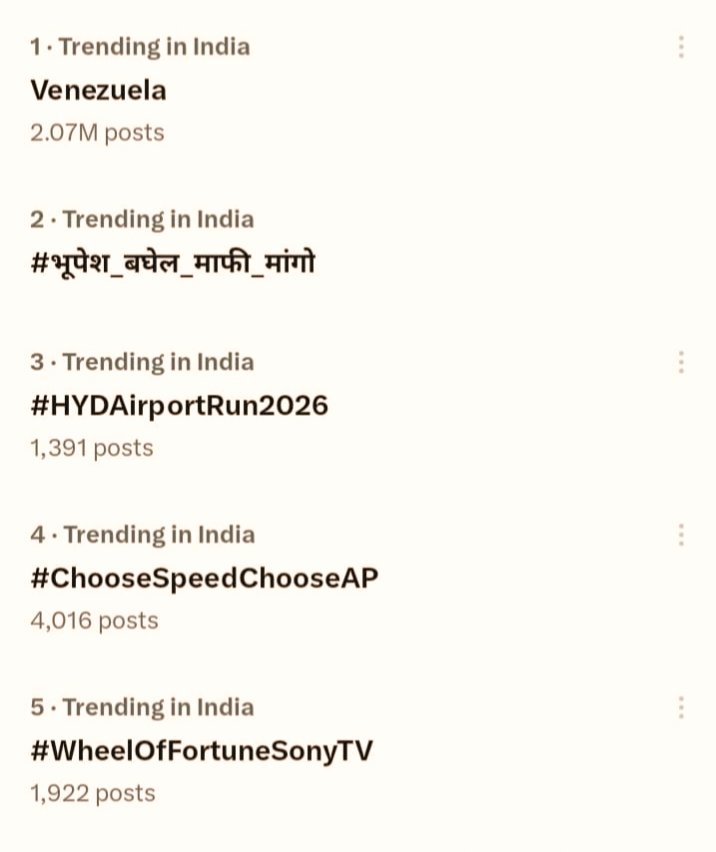716x852 pixels.
Task: Tap 'Trending in India' label above Hindi hashtag
Action: pos(158,220)
